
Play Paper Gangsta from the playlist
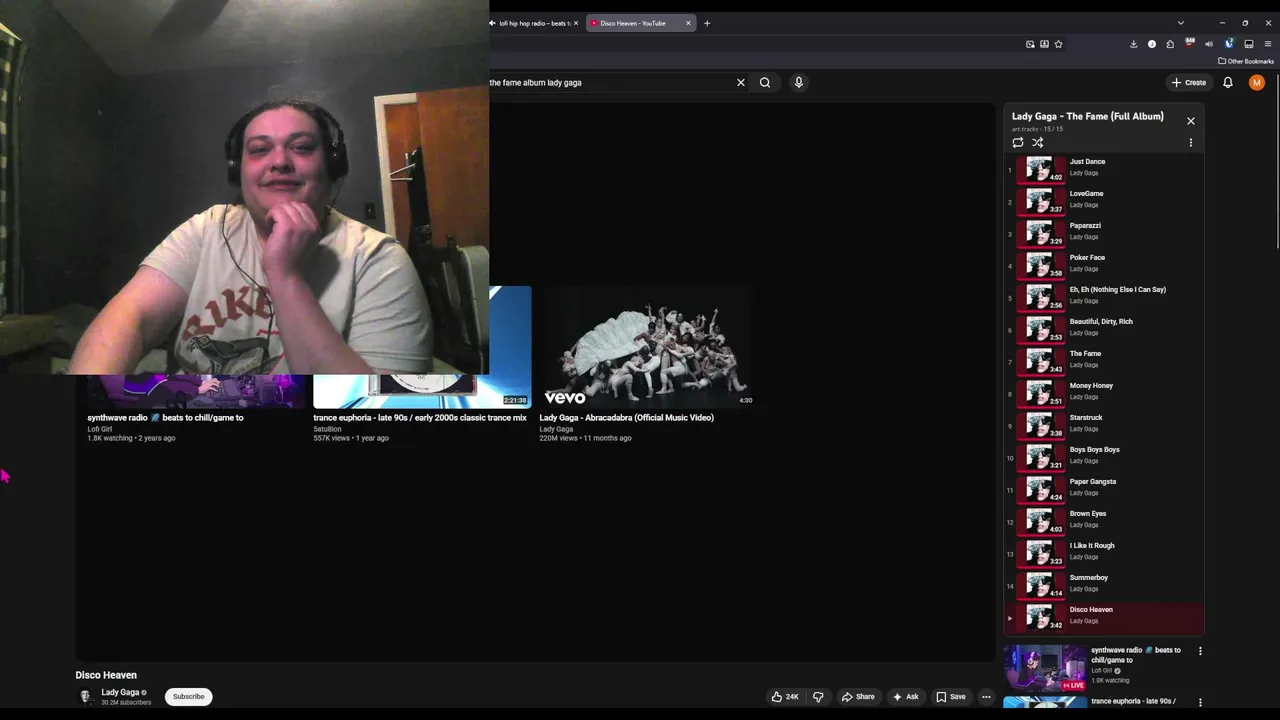pyautogui.click(x=1105, y=490)
